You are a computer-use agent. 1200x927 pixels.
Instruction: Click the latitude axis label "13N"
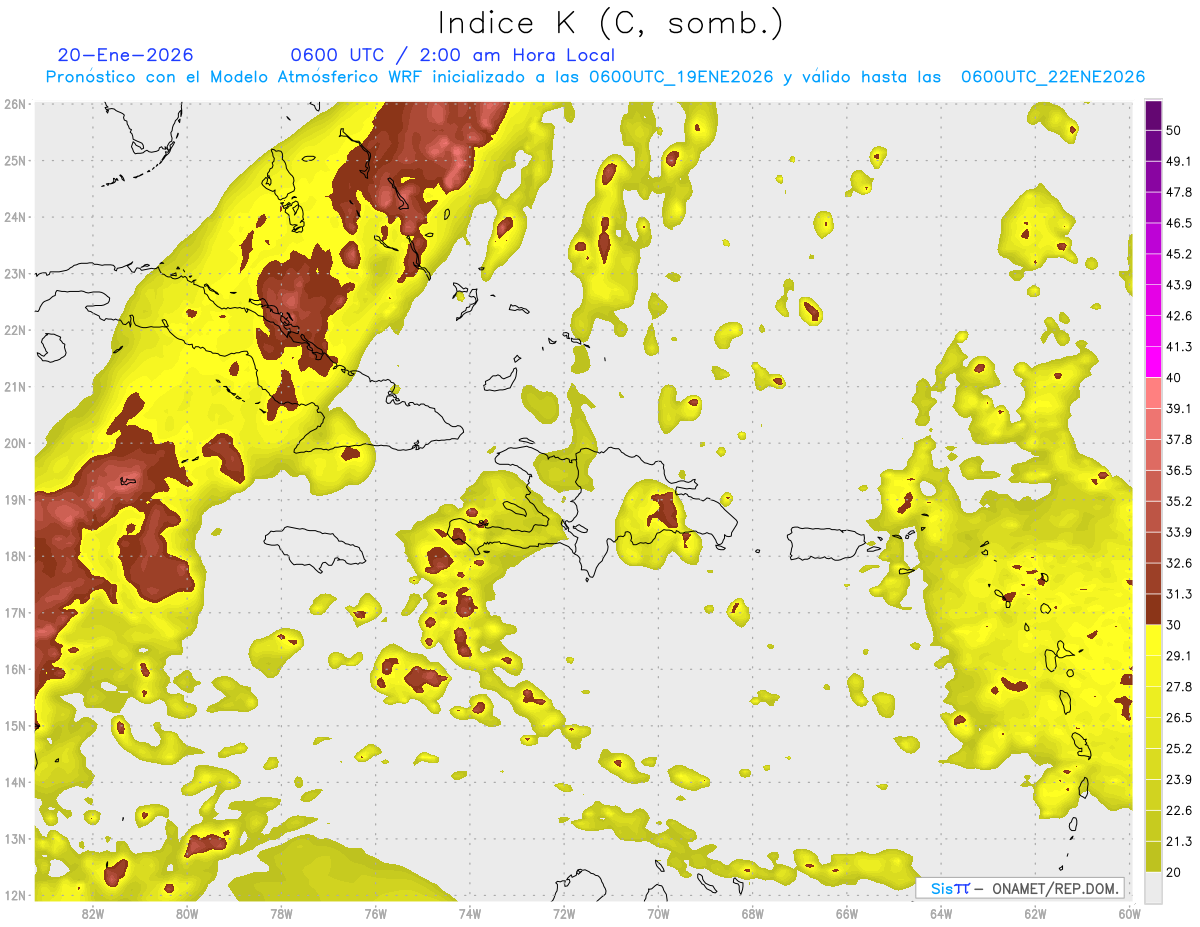pyautogui.click(x=15, y=838)
